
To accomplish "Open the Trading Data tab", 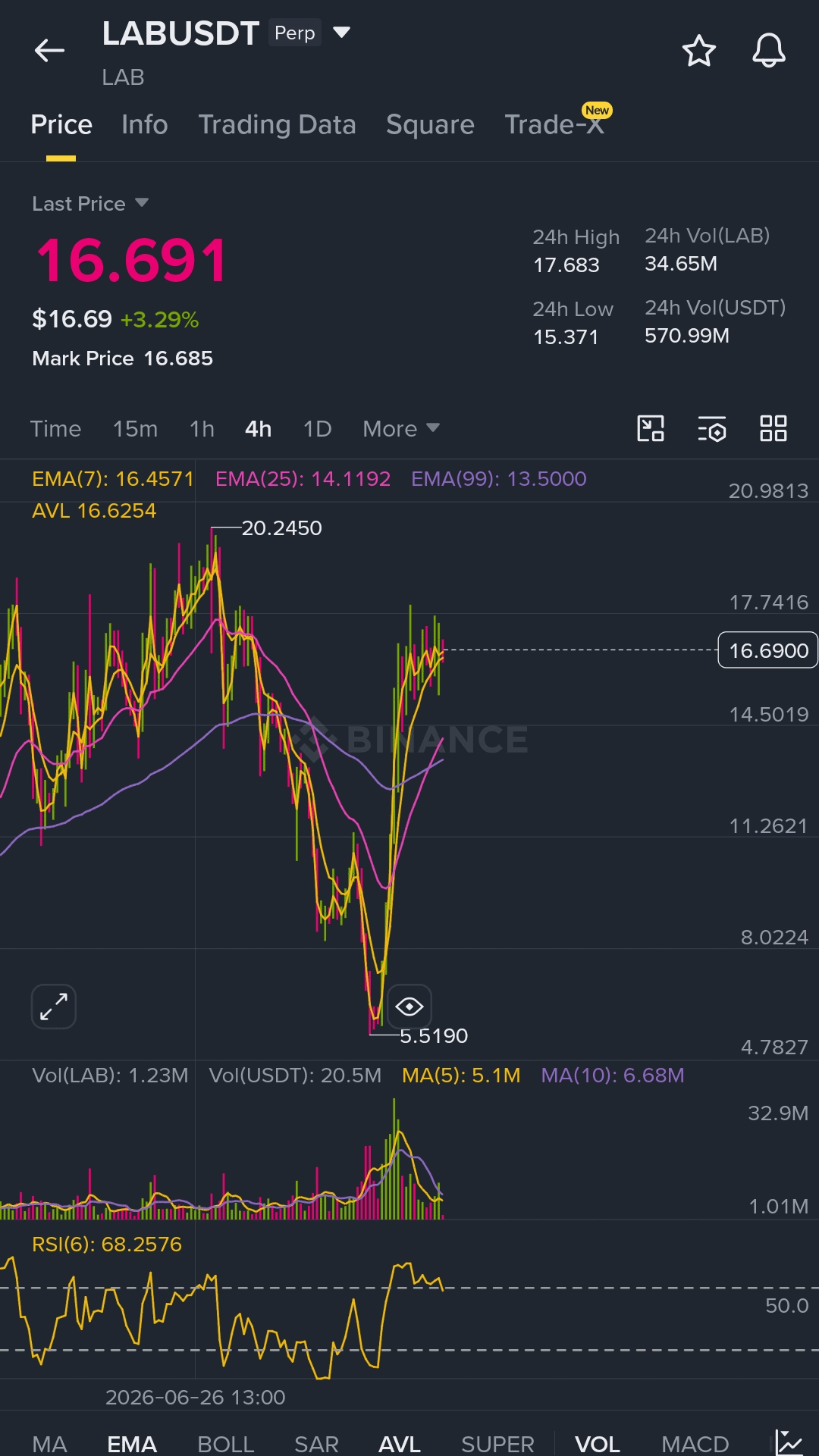I will tap(278, 124).
